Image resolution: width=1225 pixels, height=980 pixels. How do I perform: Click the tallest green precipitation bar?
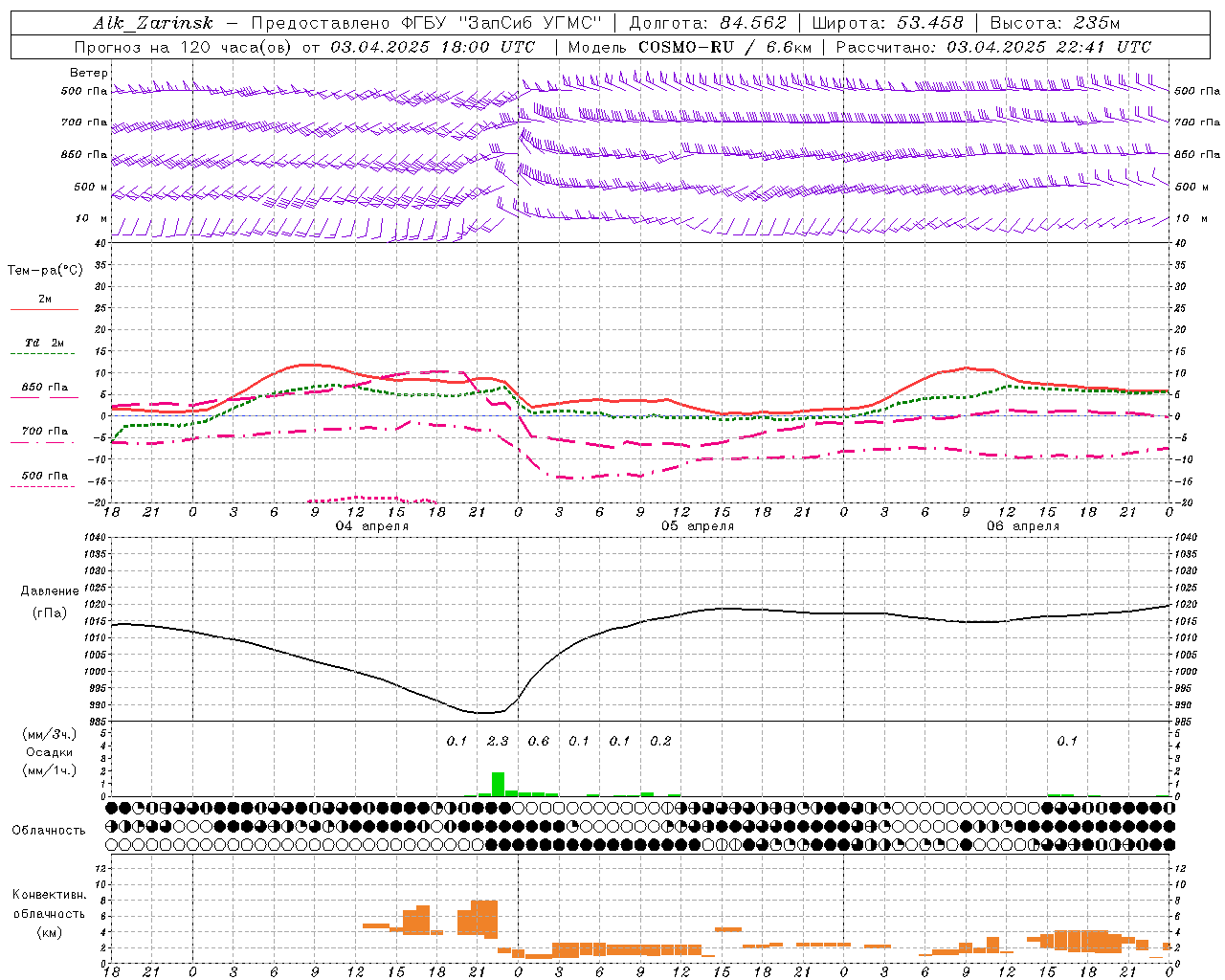tap(498, 784)
